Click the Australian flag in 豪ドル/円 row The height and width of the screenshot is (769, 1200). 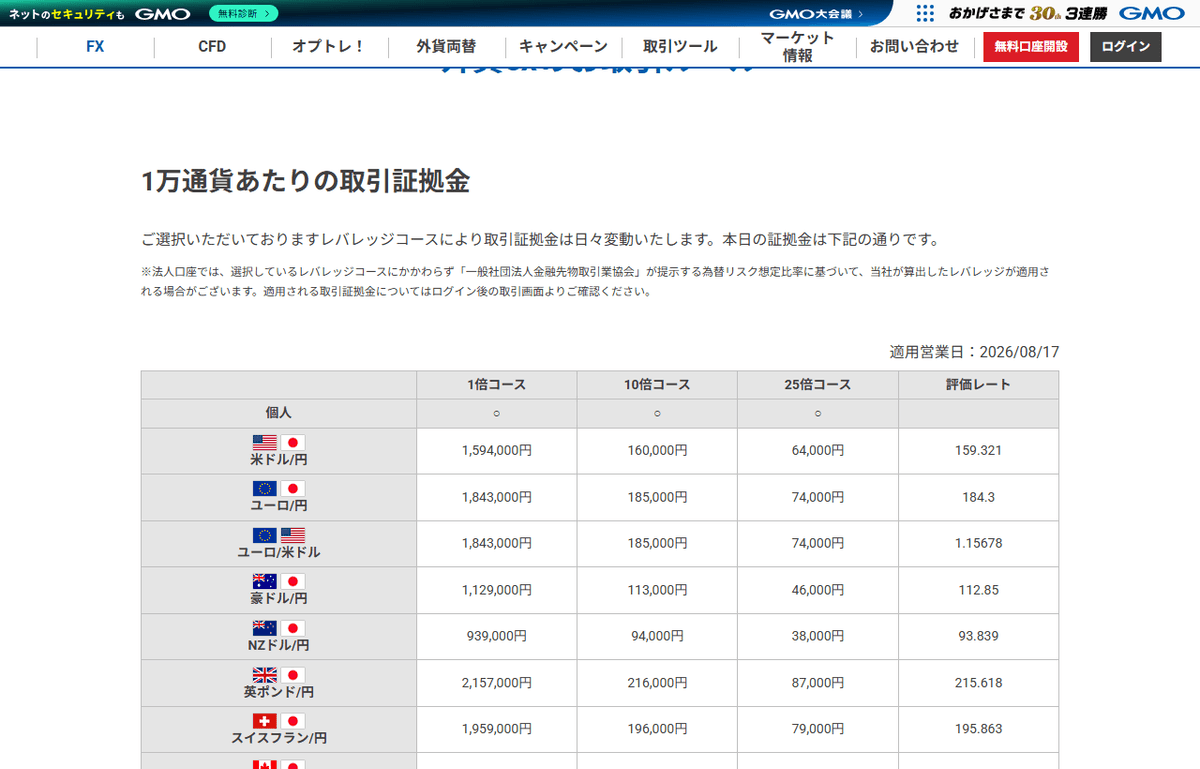tap(264, 581)
